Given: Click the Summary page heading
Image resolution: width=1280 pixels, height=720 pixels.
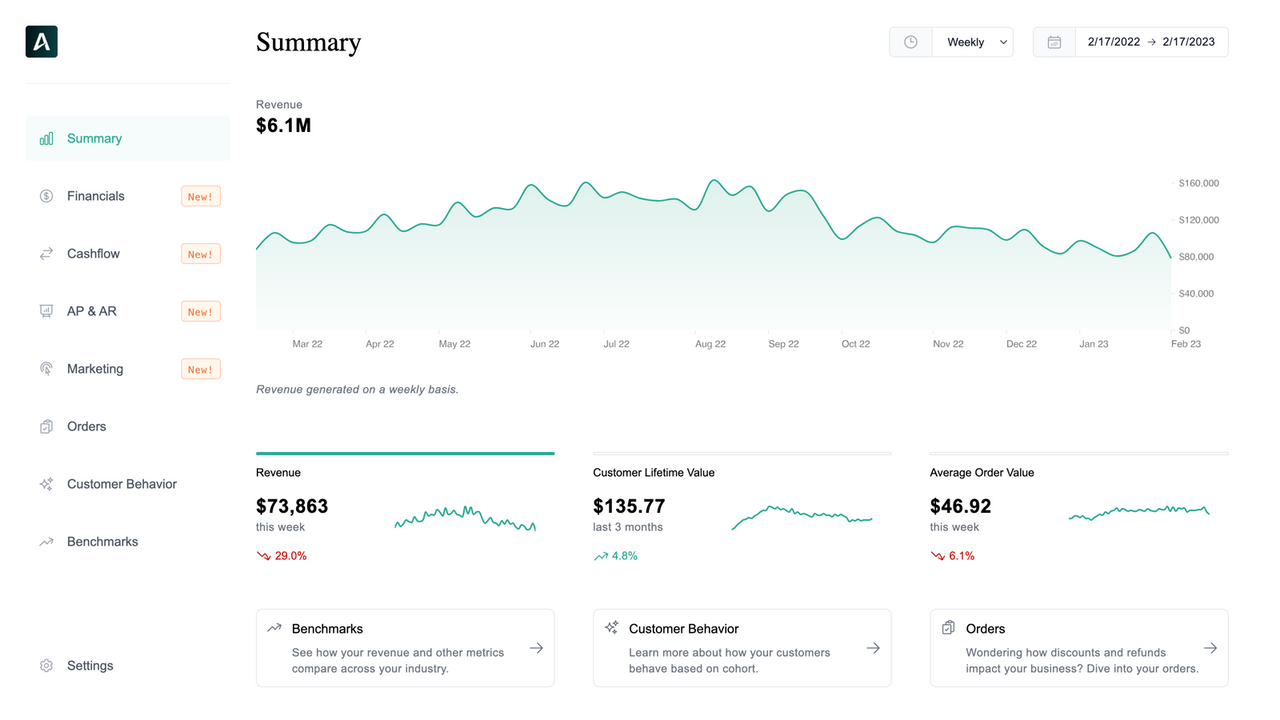Looking at the screenshot, I should coord(308,42).
